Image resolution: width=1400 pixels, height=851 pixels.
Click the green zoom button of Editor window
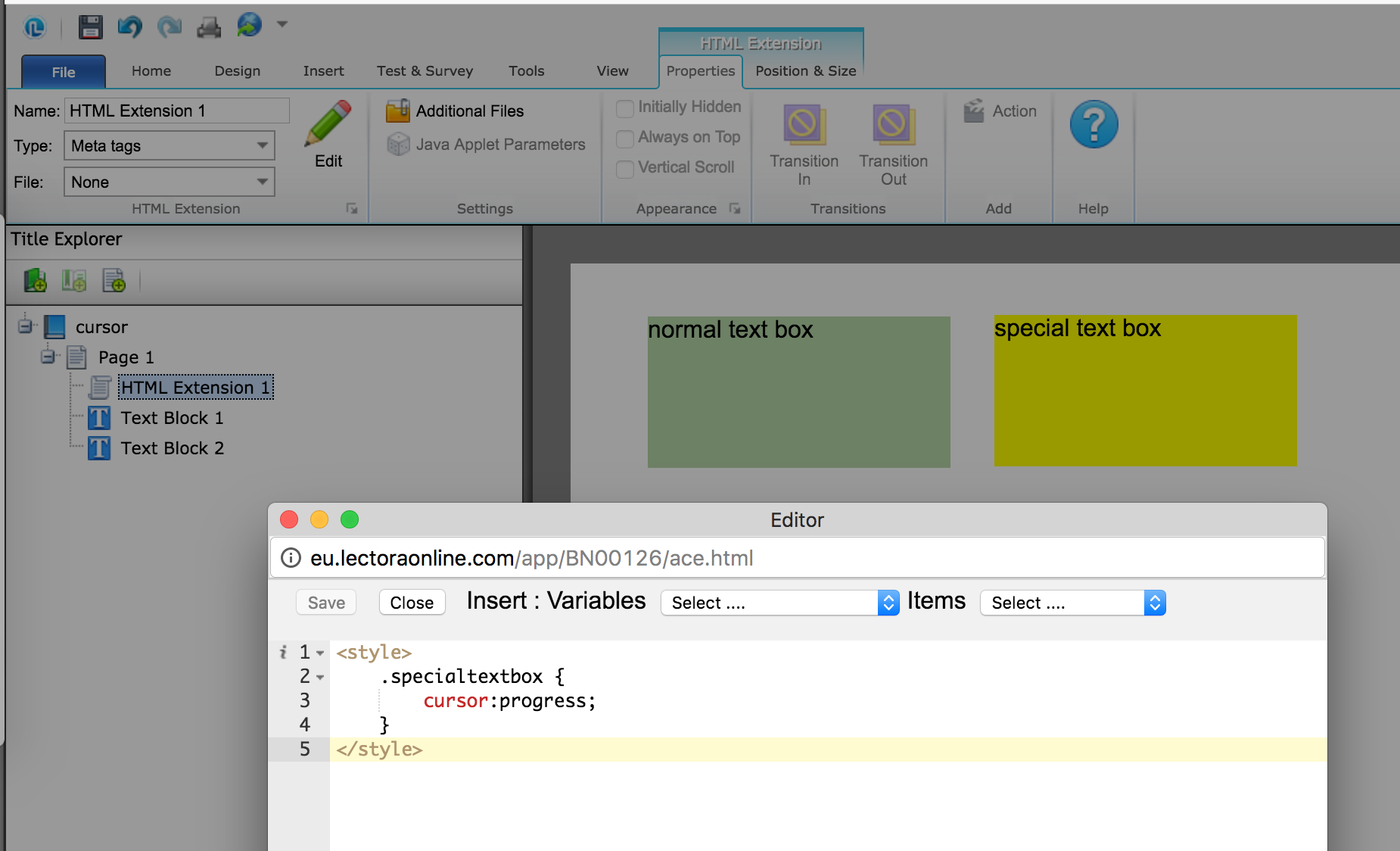pos(350,519)
